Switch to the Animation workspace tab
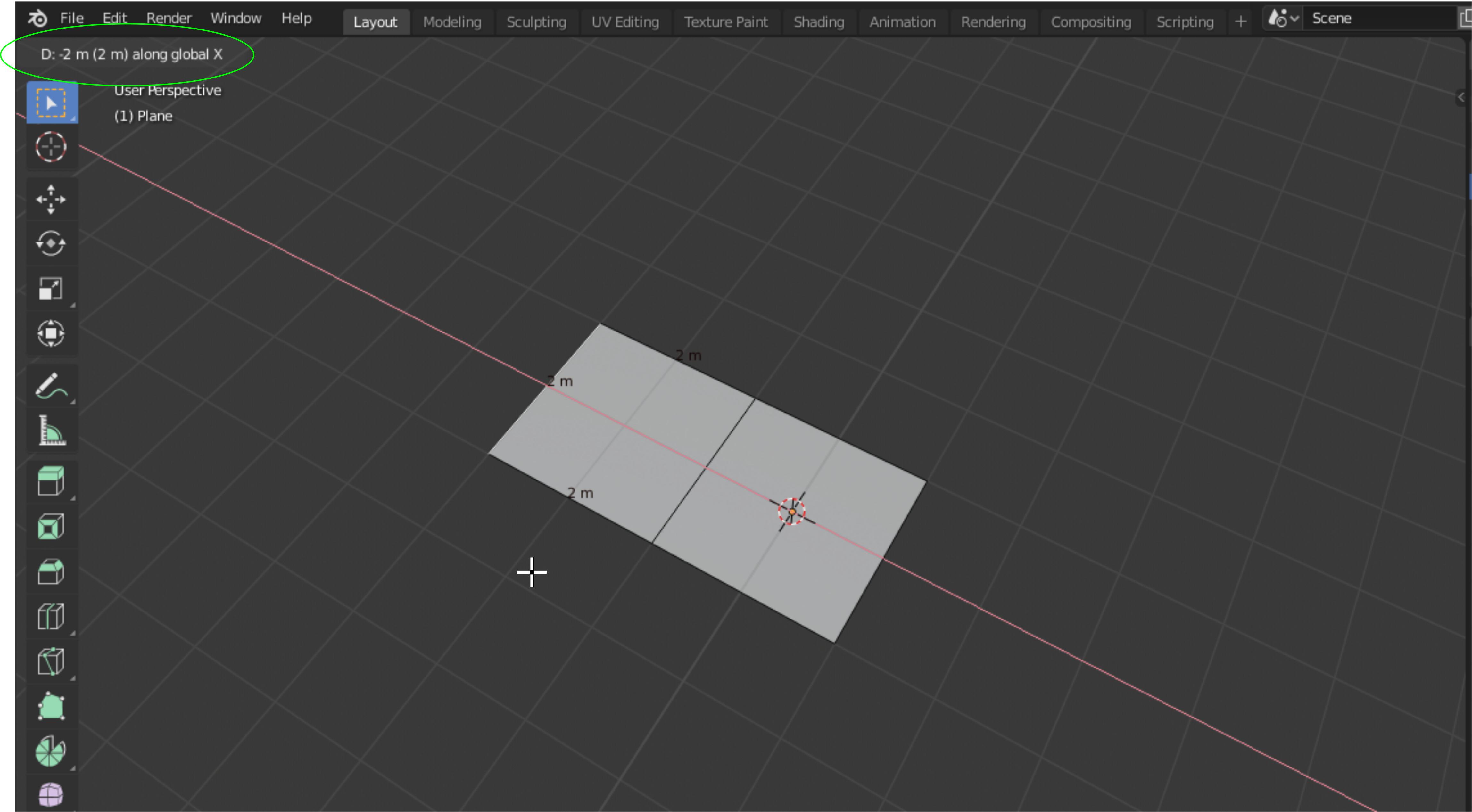The image size is (1472, 812). pyautogui.click(x=902, y=22)
